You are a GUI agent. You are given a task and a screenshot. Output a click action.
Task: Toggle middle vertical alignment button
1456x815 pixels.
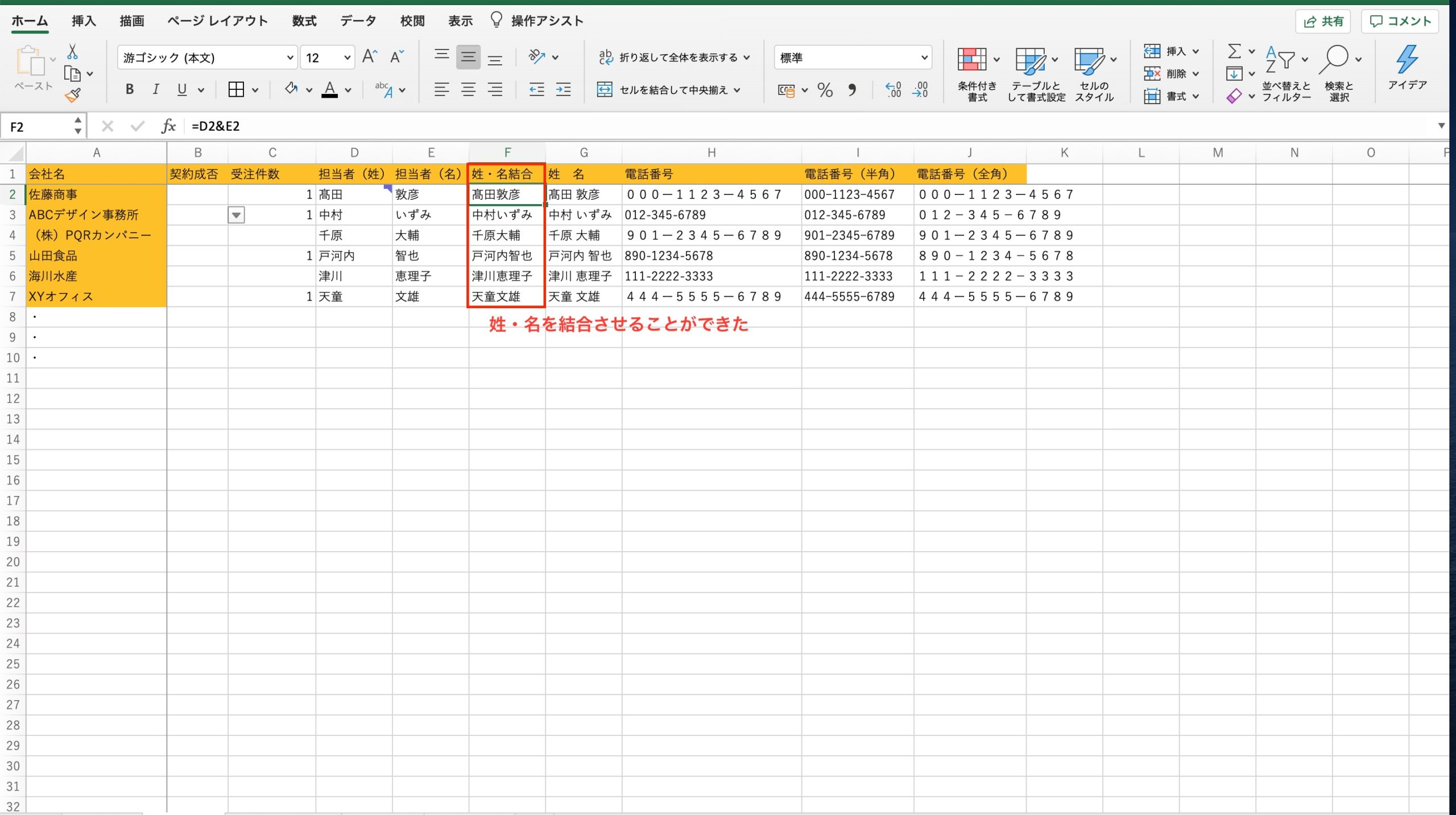[468, 57]
